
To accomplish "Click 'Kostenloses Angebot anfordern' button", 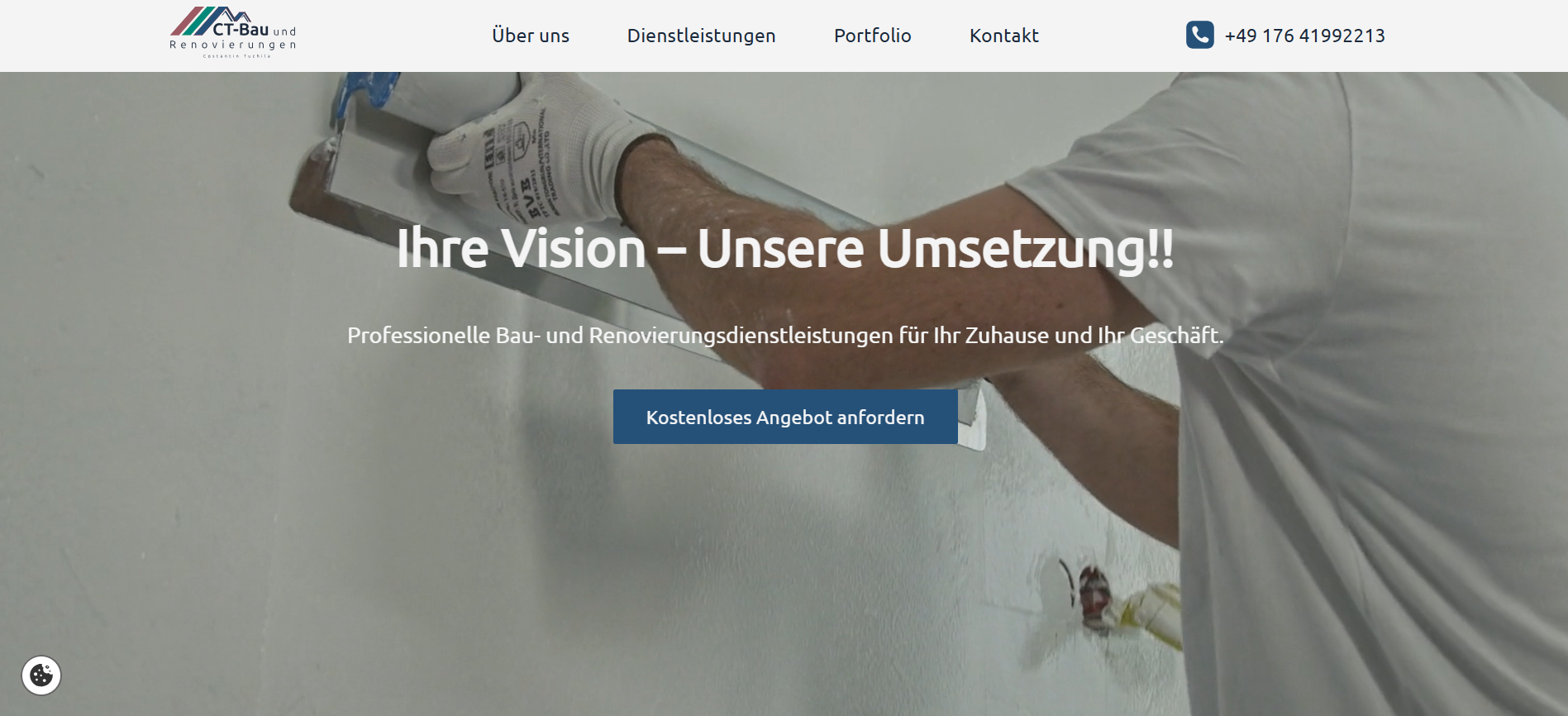I will pos(785,417).
